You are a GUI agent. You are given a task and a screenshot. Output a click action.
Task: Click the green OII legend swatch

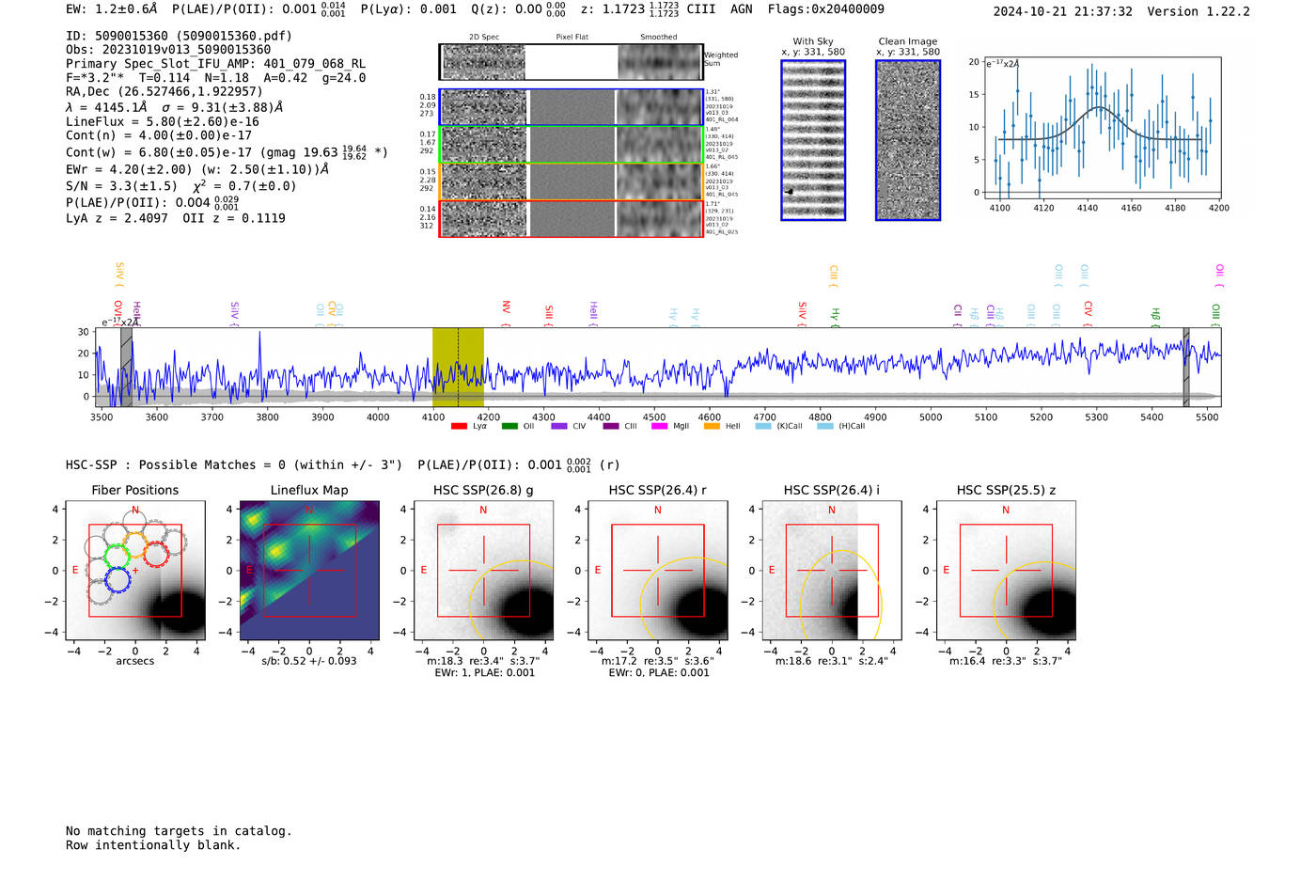tap(509, 426)
